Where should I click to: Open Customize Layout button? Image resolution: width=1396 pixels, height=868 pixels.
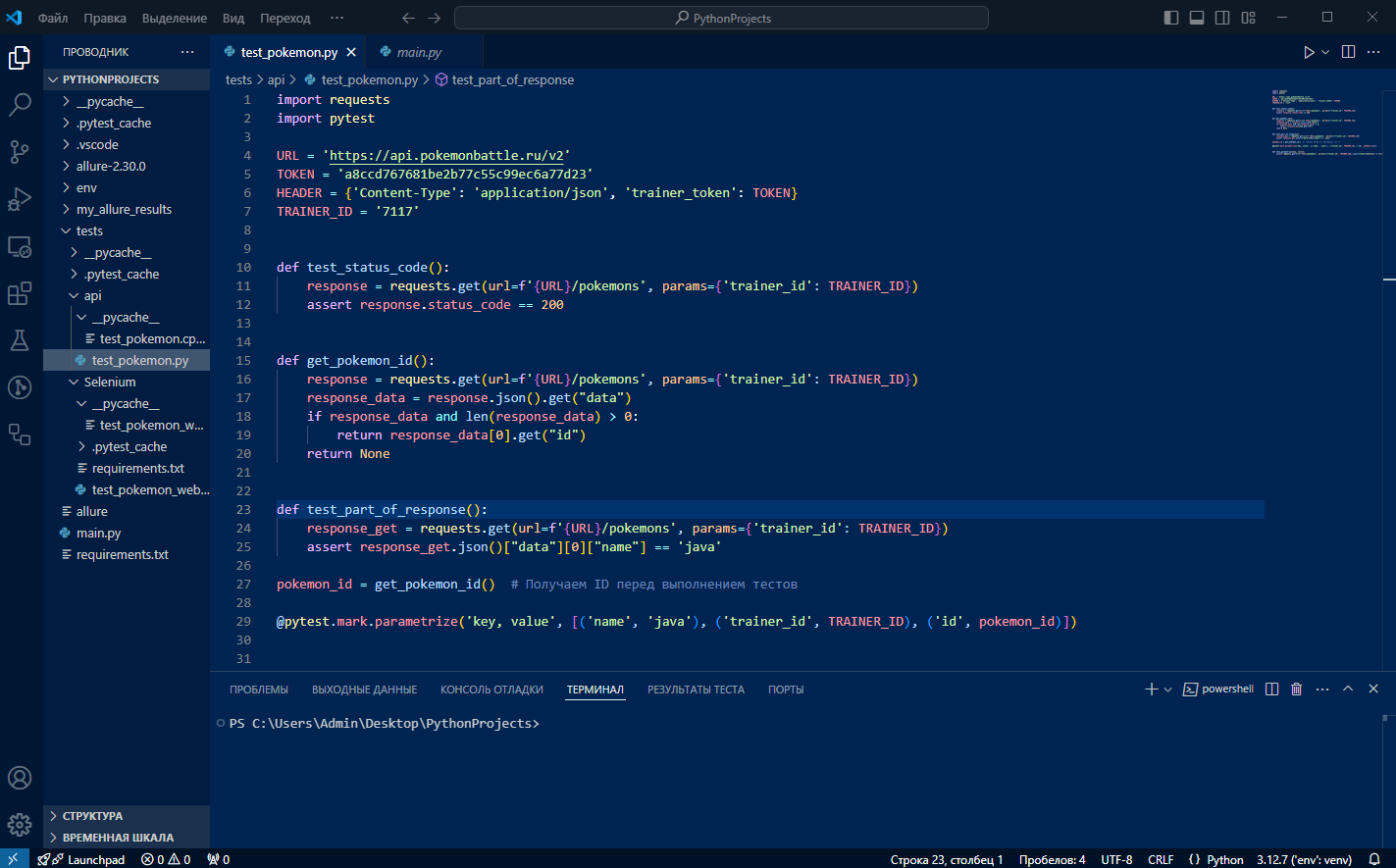tap(1248, 18)
